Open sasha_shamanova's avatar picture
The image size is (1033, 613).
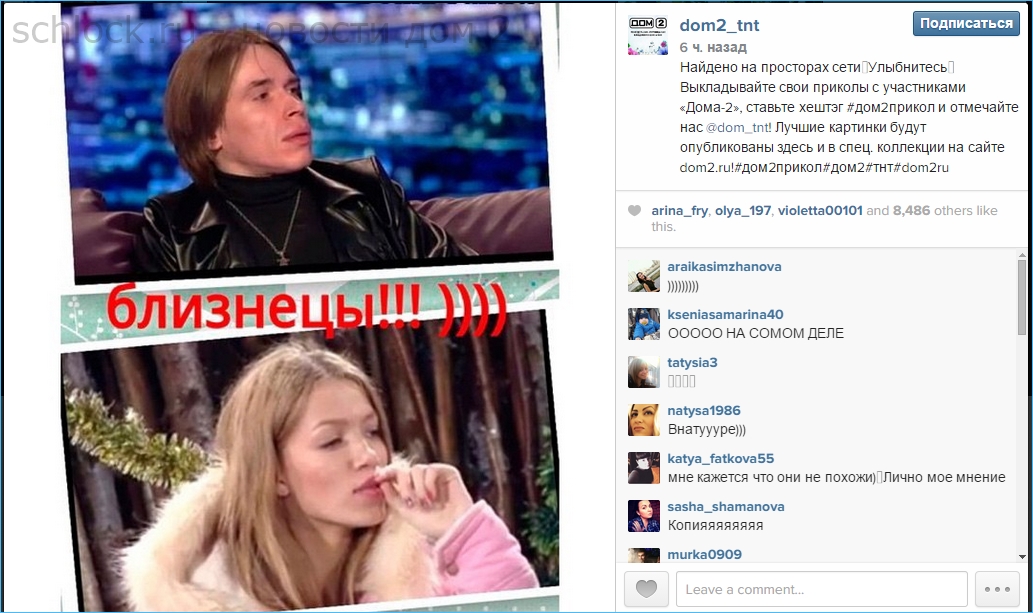pos(644,516)
